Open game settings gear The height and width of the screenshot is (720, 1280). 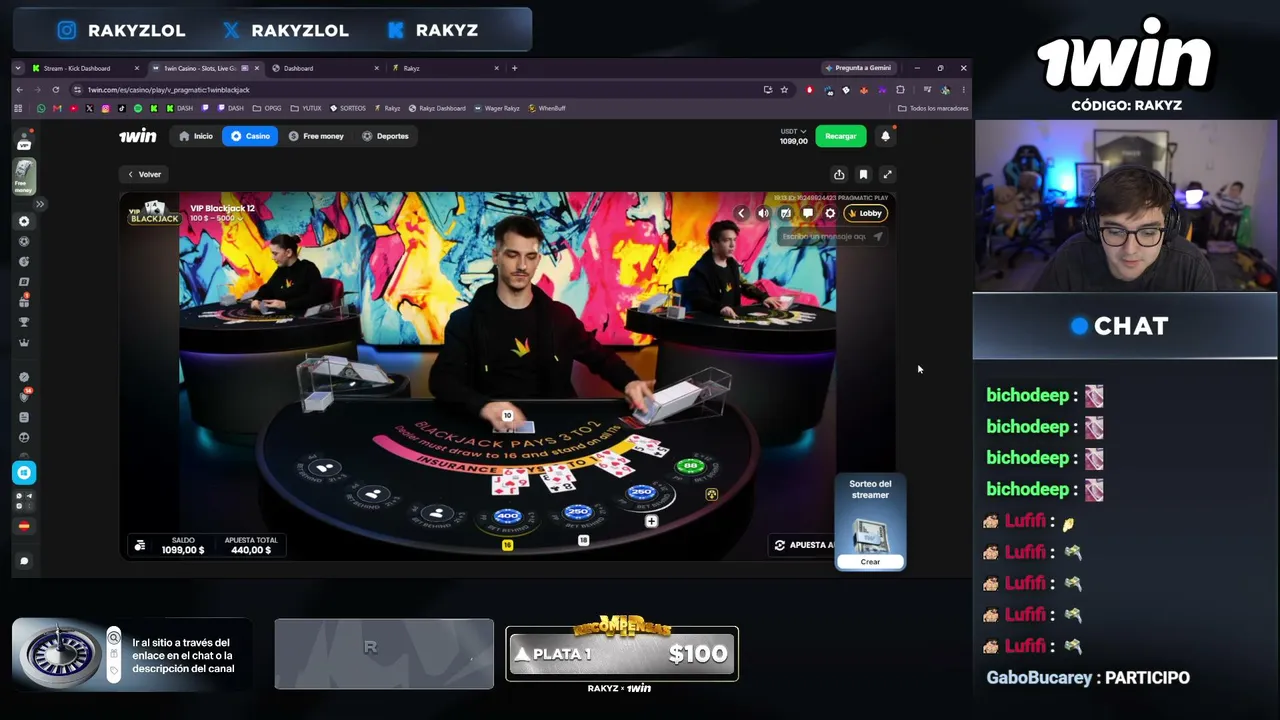coord(830,213)
